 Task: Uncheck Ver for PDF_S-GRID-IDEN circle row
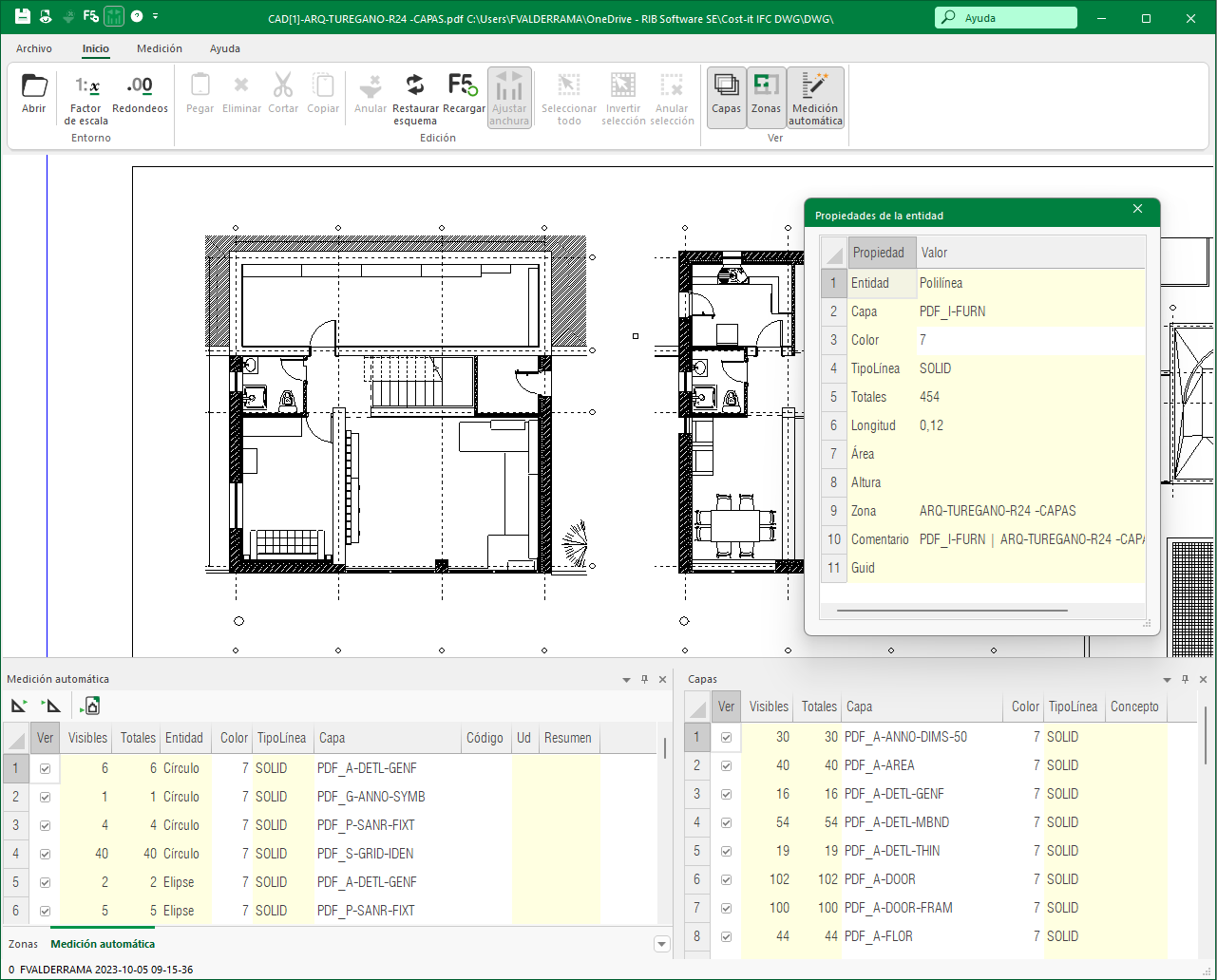tap(45, 854)
